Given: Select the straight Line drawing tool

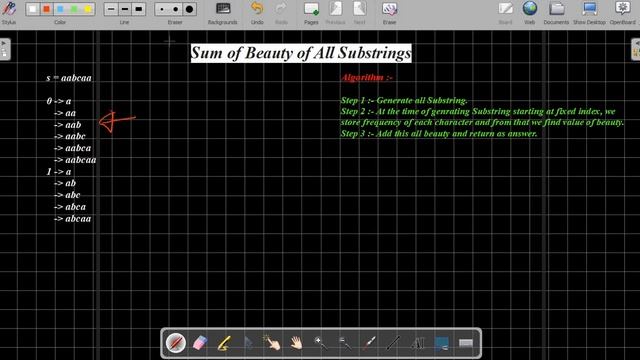Looking at the screenshot, I should (x=393, y=343).
